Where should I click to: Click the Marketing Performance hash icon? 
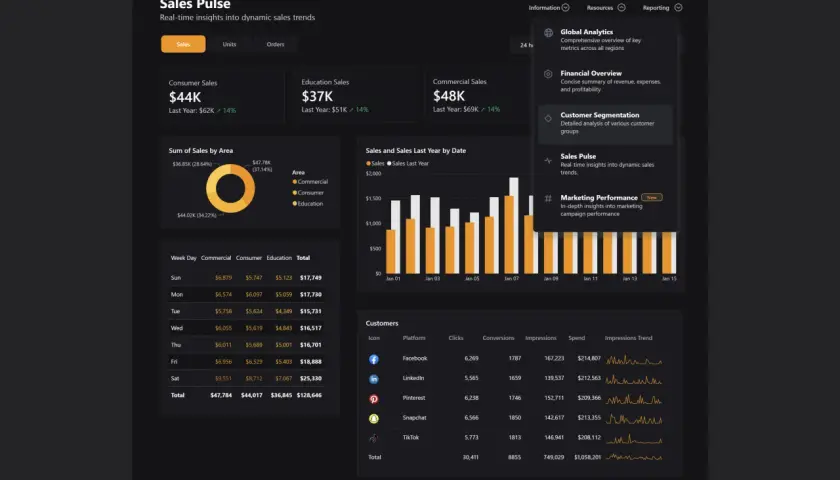tap(548, 198)
